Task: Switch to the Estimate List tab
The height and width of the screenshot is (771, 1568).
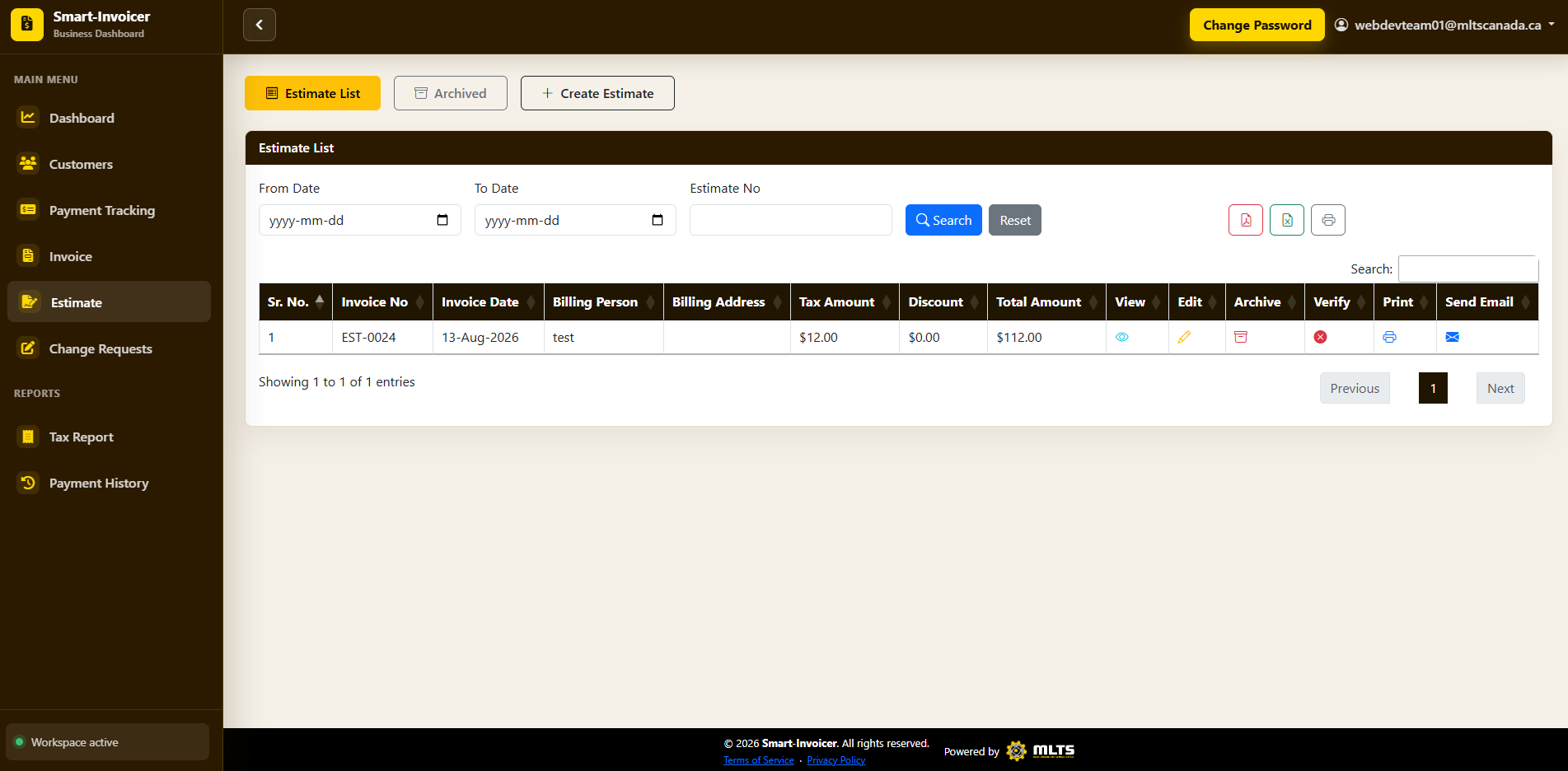Action: pyautogui.click(x=312, y=93)
